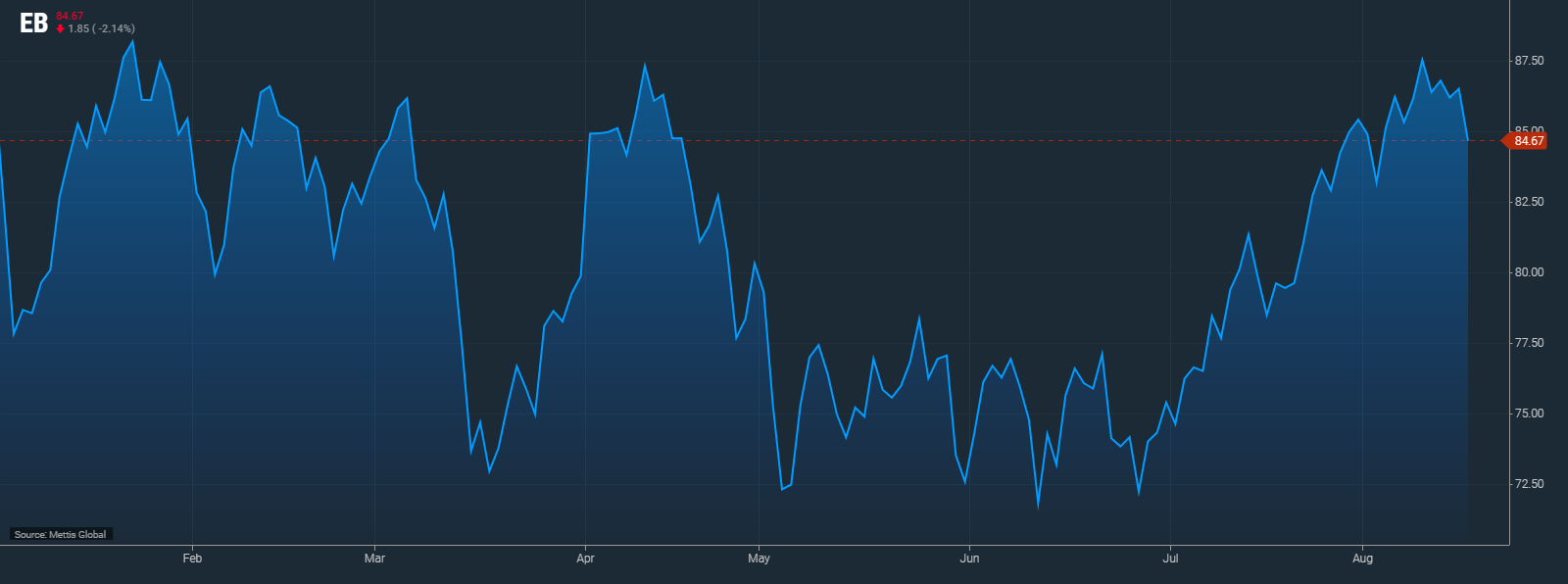The height and width of the screenshot is (584, 1568).
Task: Click the 82.50 price axis label
Action: point(1529,202)
